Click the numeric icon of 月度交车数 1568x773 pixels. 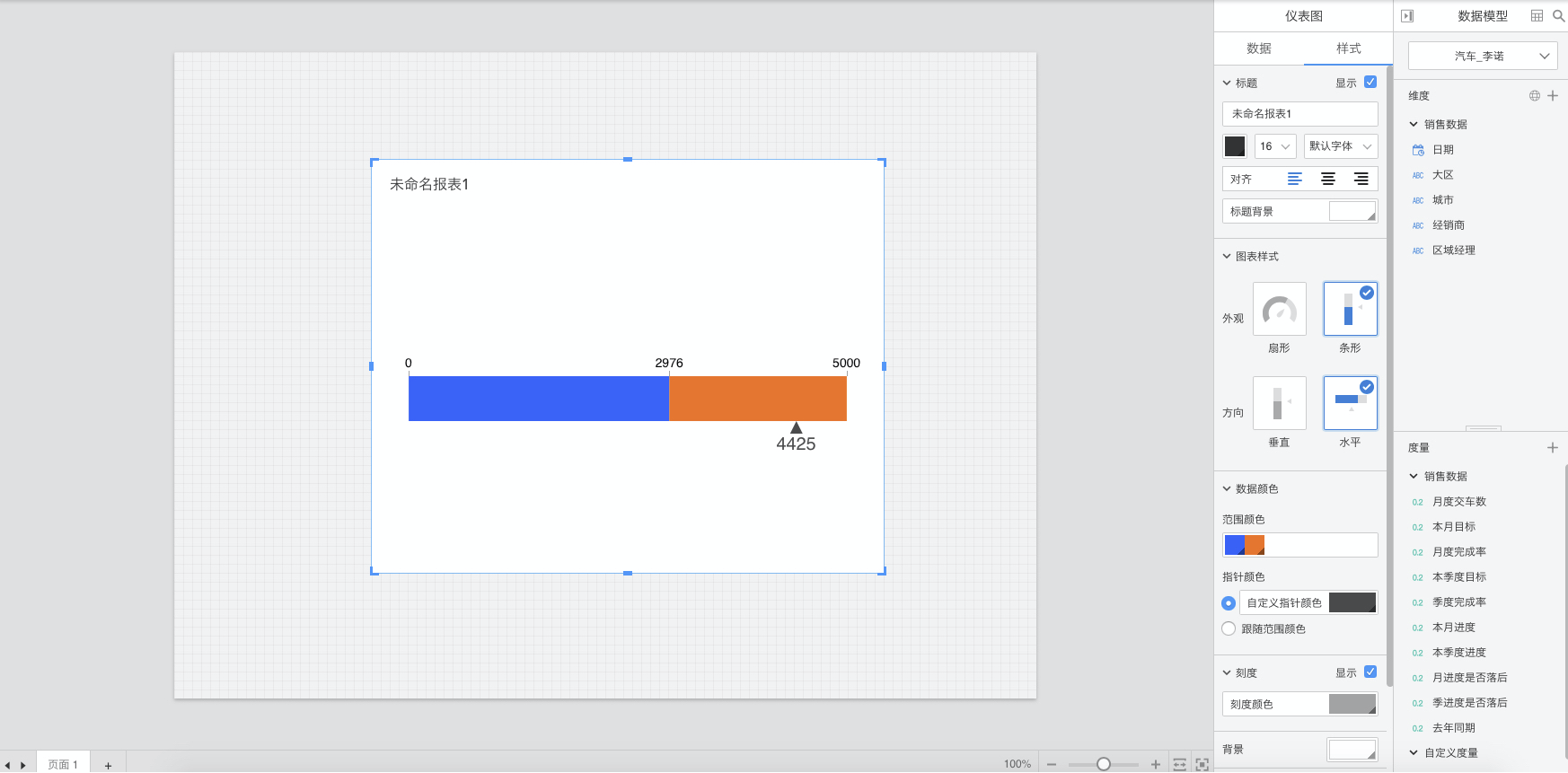point(1417,503)
